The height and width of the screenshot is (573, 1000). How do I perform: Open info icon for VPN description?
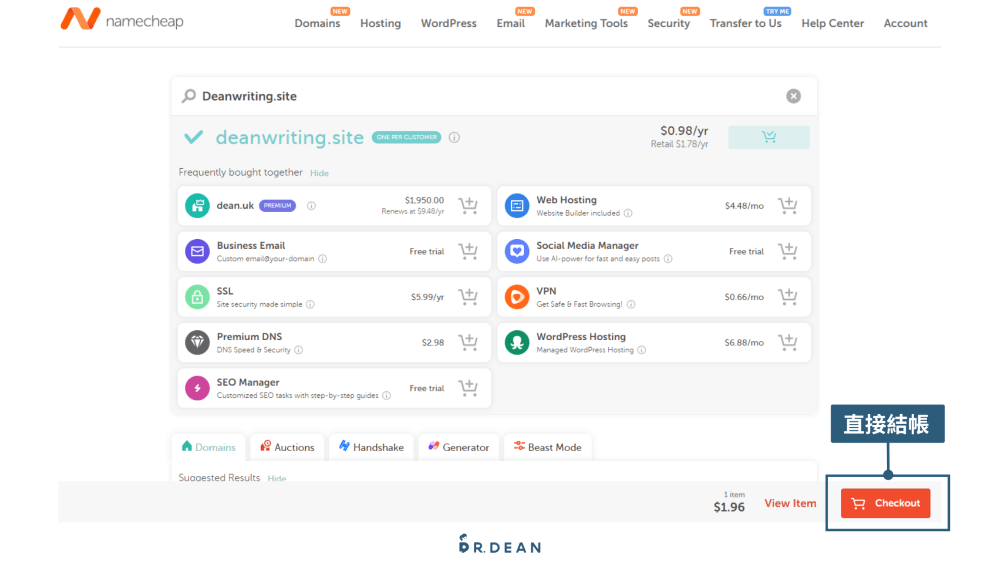[631, 304]
